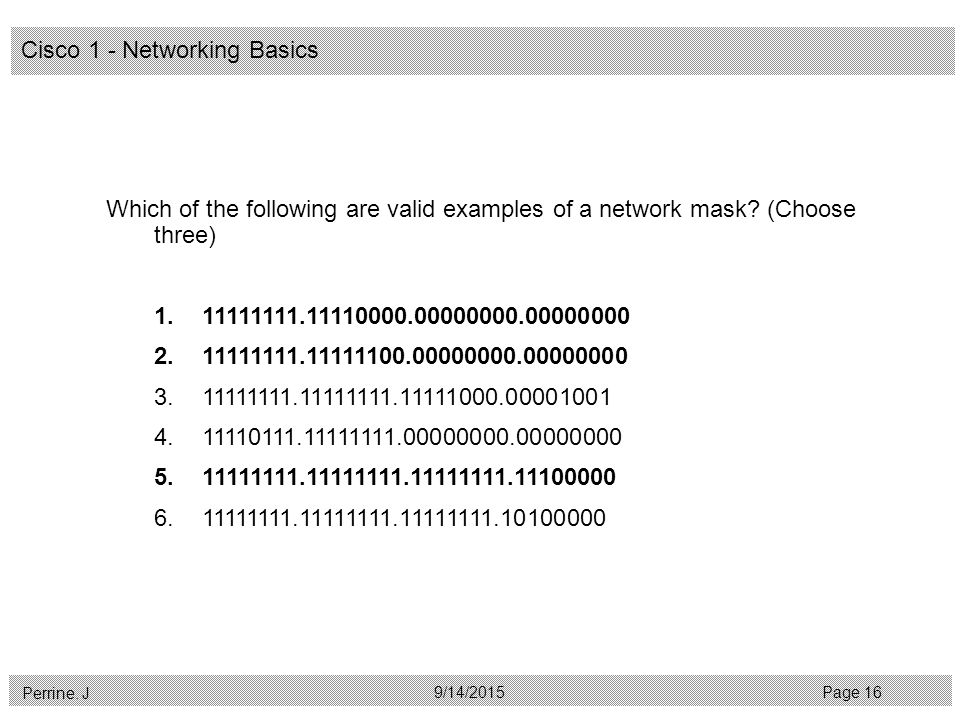Click the 'Cisco 1 - Networking Basics' slide title
Viewport: 961px width, 721px height.
click(169, 50)
